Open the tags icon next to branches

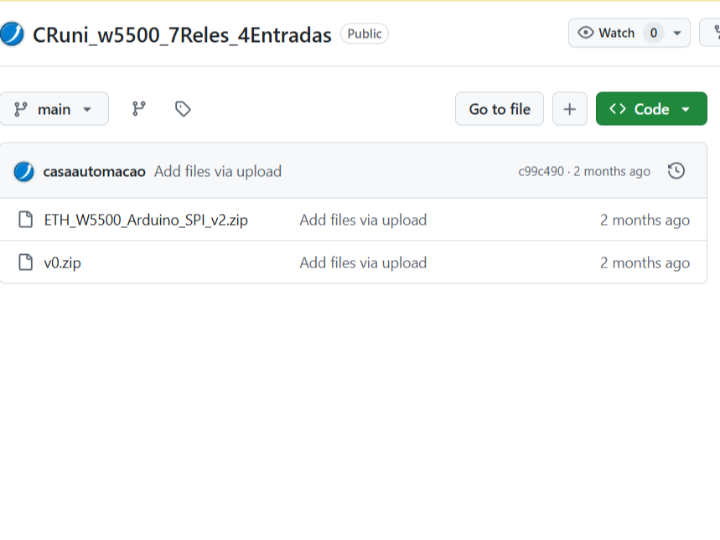click(x=183, y=109)
